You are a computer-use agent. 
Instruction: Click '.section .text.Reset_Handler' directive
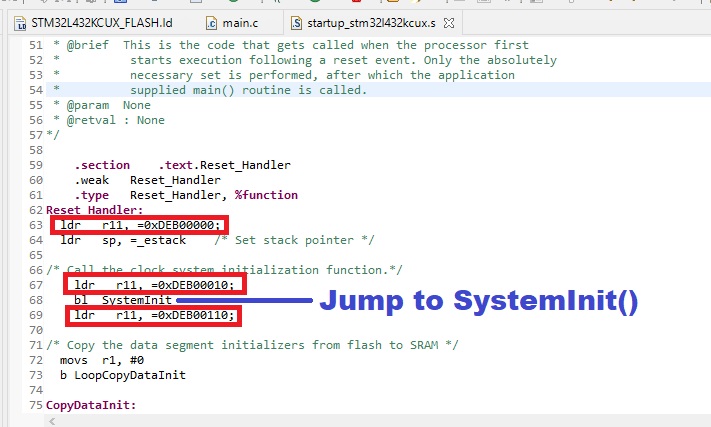(x=182, y=165)
